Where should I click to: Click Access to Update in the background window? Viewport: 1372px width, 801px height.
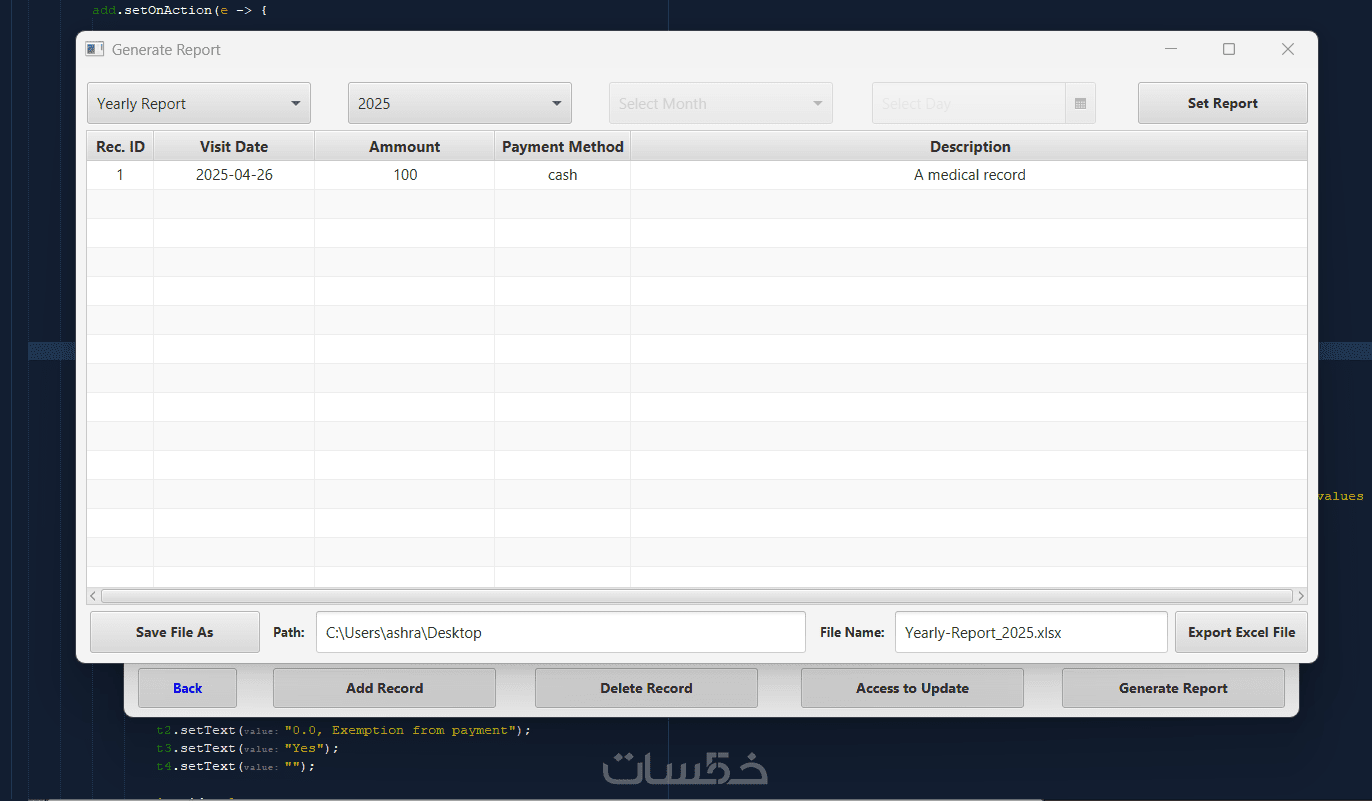coord(912,688)
